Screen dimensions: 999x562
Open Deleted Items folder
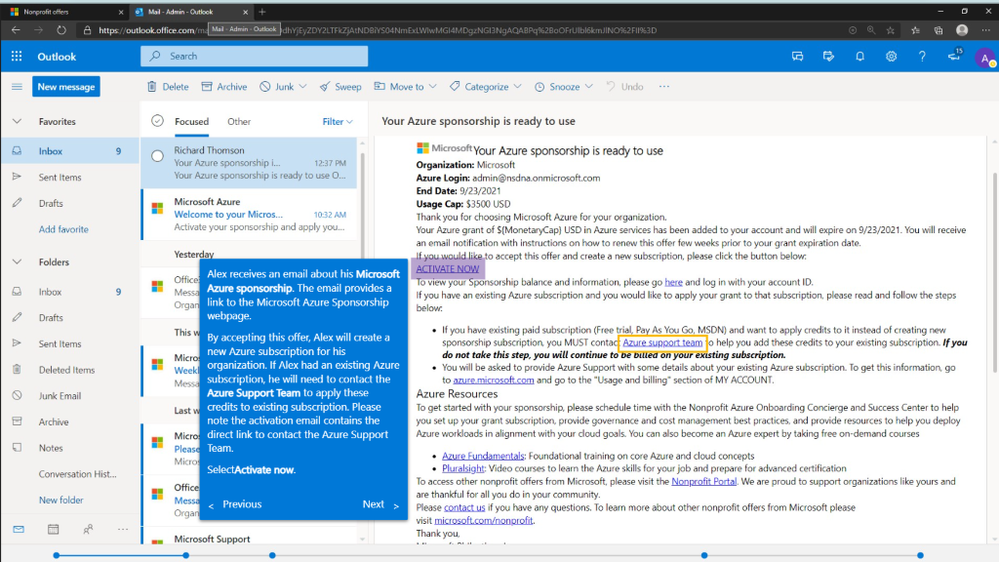[x=69, y=370]
